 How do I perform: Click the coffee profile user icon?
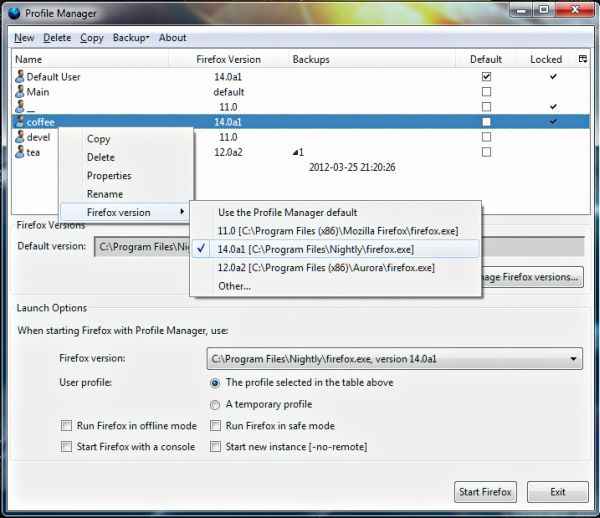tap(20, 122)
